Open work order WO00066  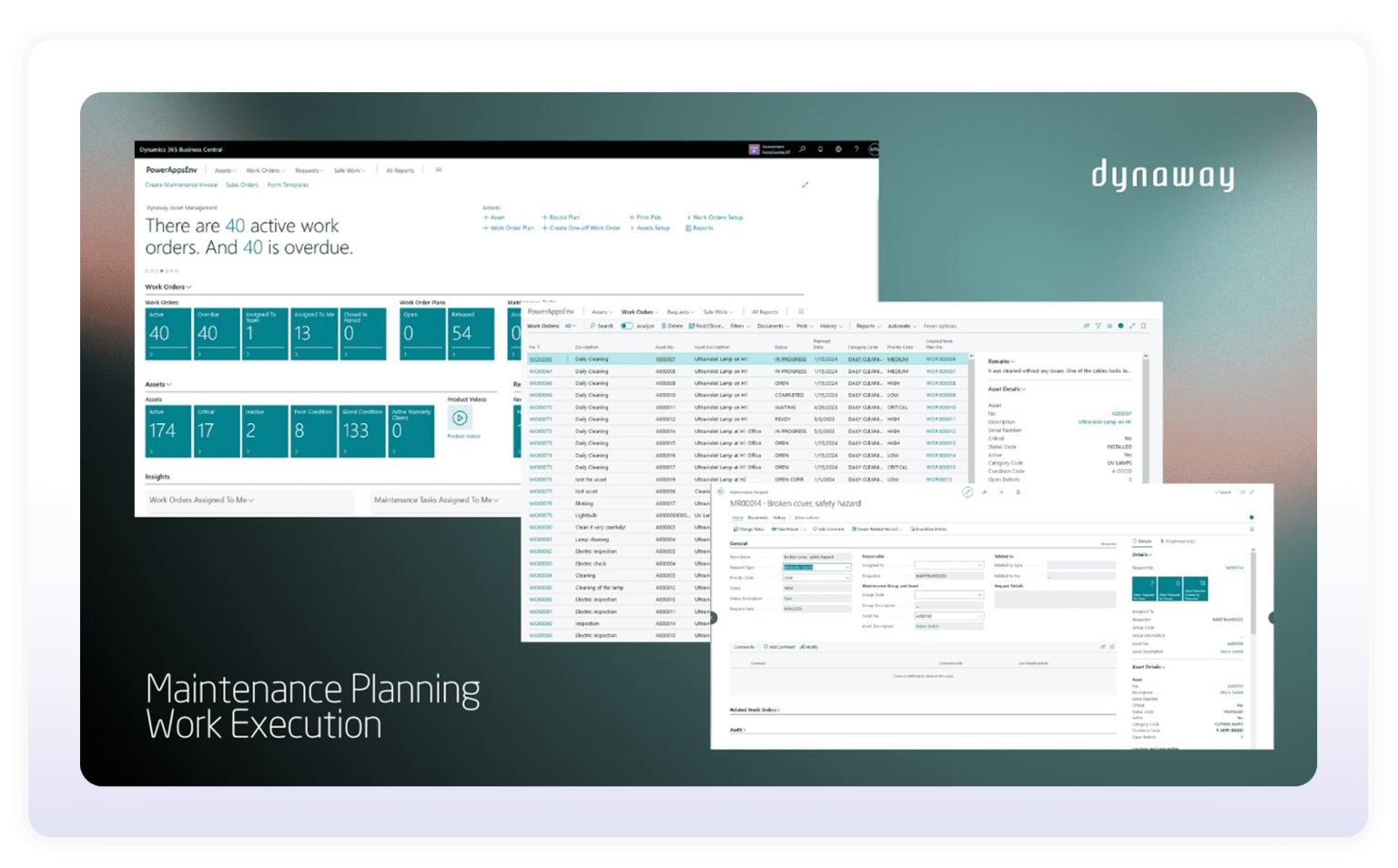click(x=542, y=359)
